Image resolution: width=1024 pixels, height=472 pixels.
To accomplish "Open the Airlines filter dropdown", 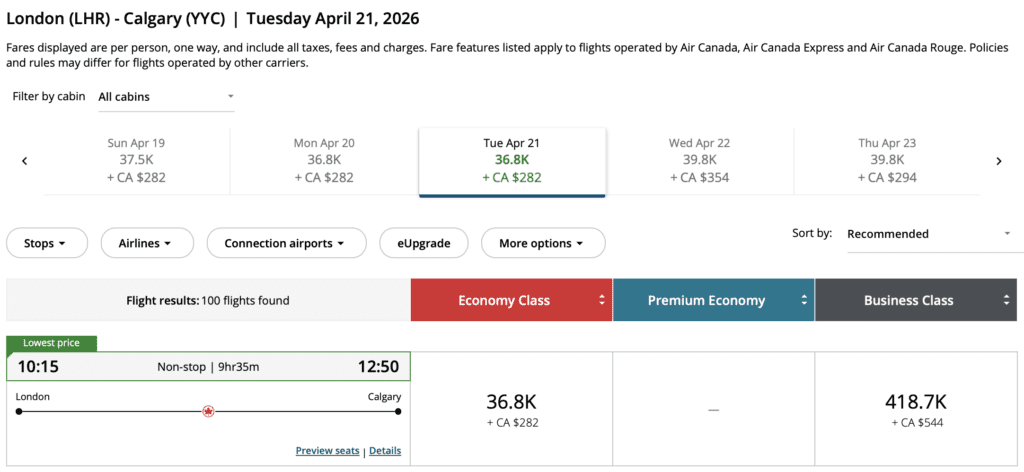I will click(x=144, y=243).
